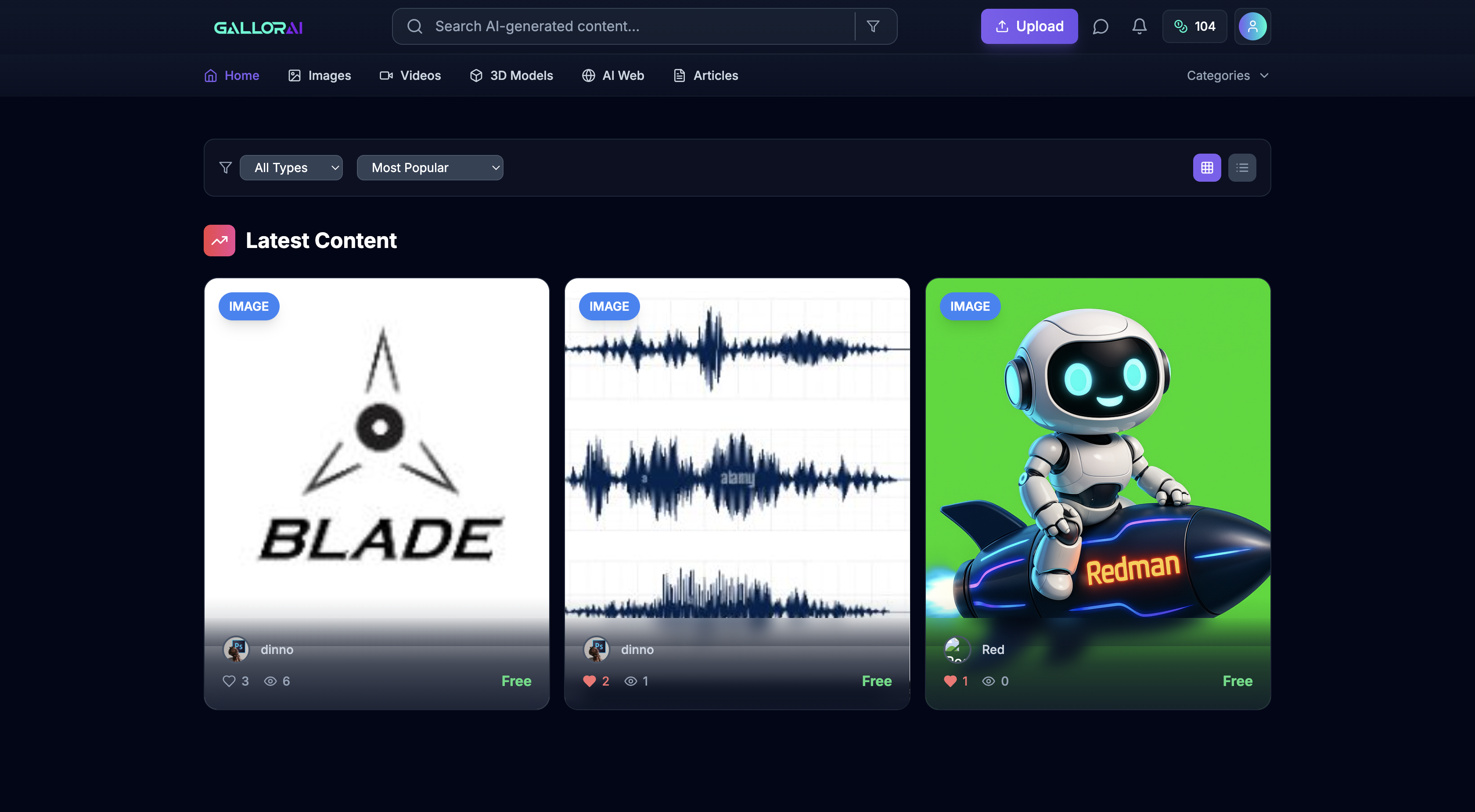Click the GallorAI logo
Image resolution: width=1475 pixels, height=812 pixels.
(x=258, y=28)
